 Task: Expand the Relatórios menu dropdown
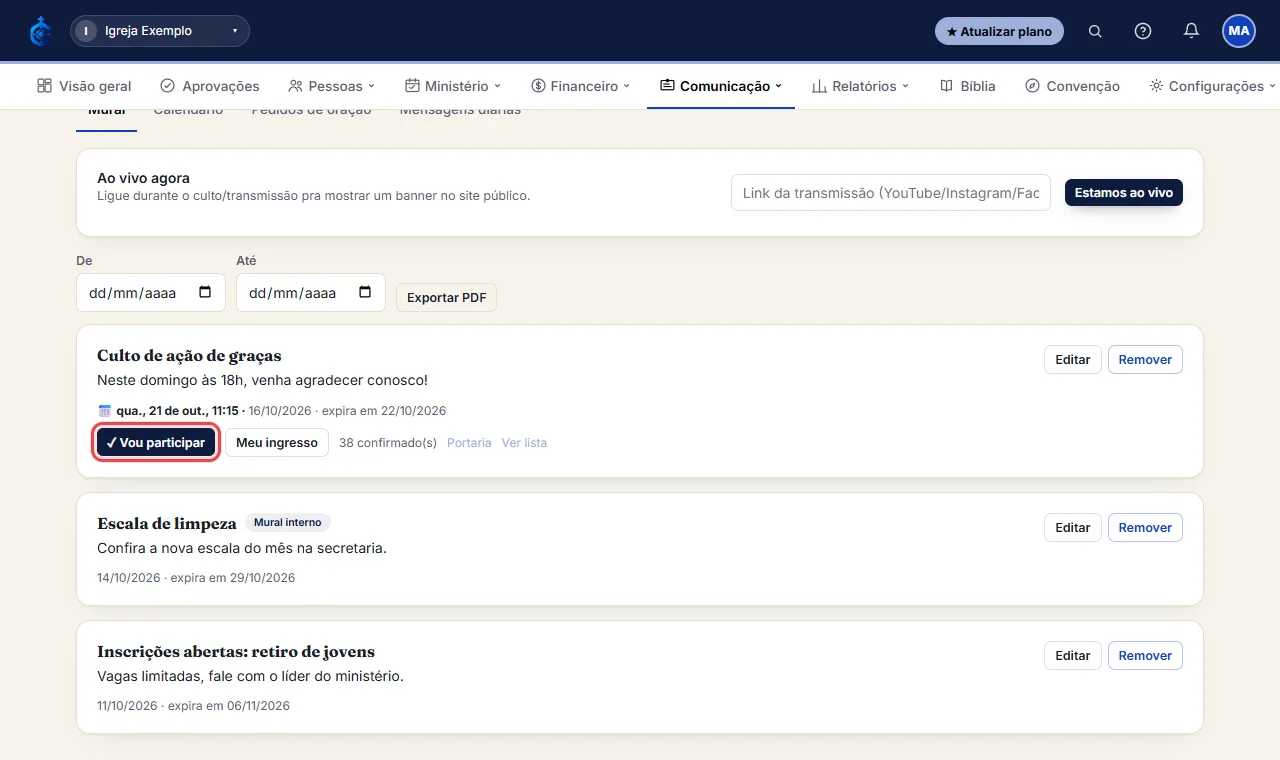[x=860, y=86]
